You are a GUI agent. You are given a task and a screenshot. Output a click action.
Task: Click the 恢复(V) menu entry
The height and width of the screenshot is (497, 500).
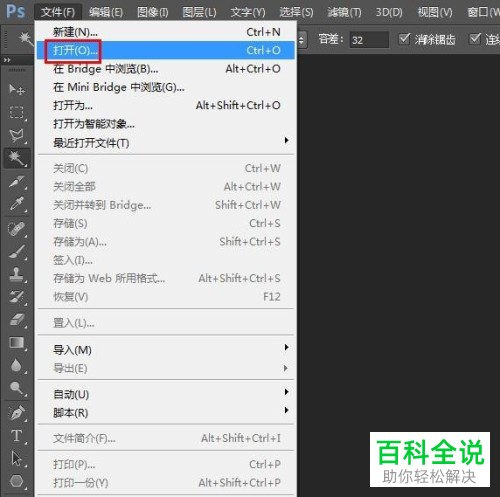click(x=166, y=296)
